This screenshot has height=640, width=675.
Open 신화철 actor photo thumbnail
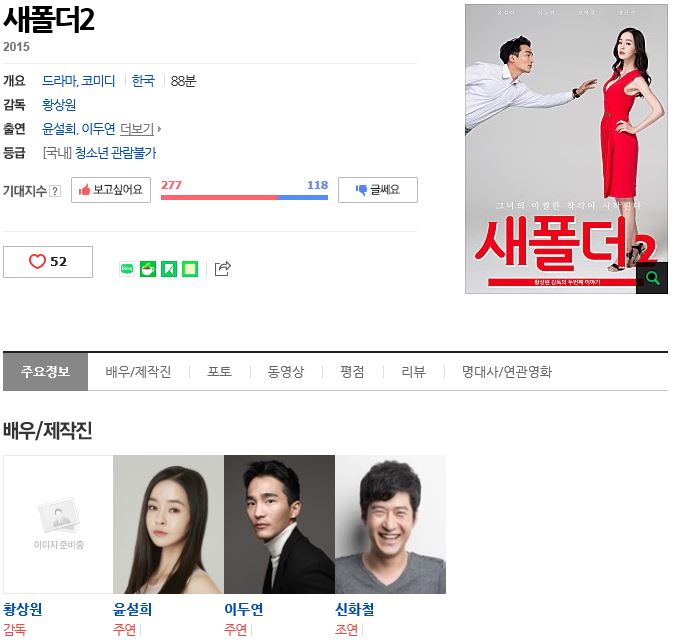tap(390, 524)
